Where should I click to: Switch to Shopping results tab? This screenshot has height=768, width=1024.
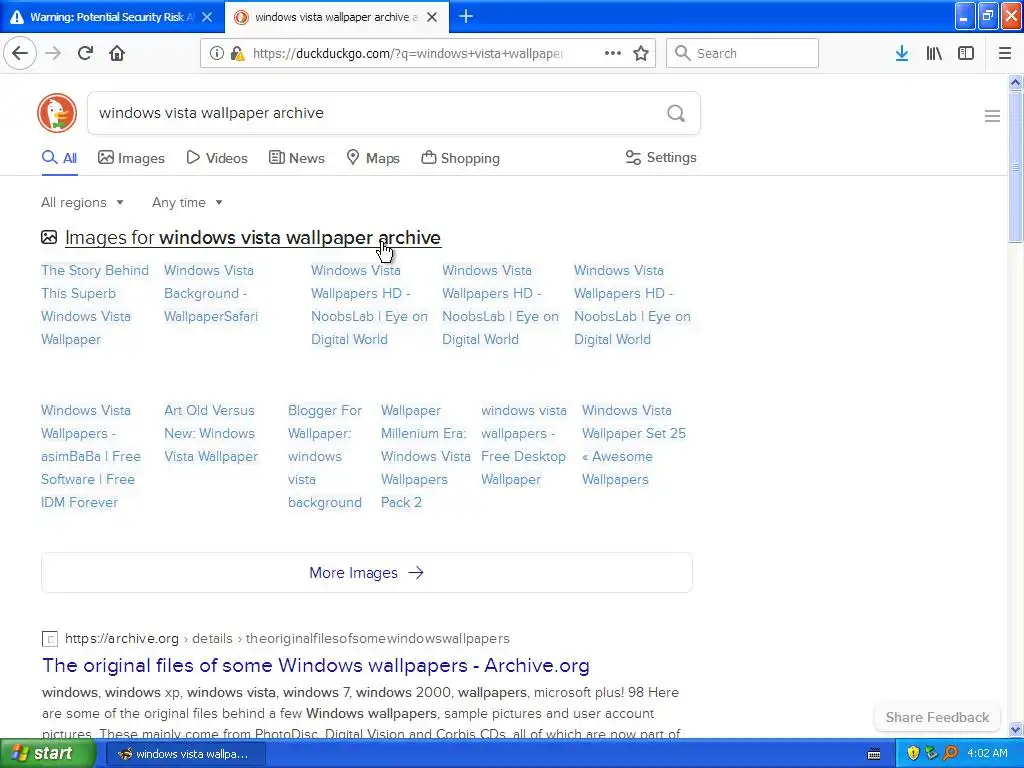[x=460, y=158]
